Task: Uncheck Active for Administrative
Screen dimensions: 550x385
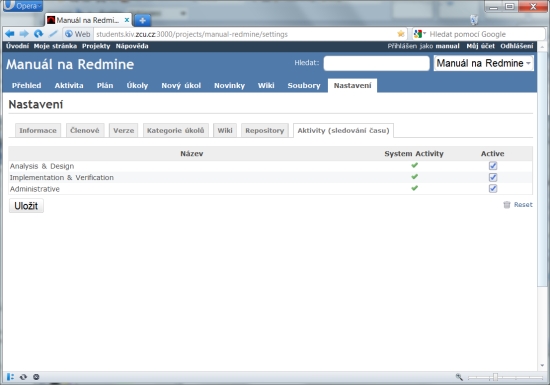Action: tap(493, 188)
